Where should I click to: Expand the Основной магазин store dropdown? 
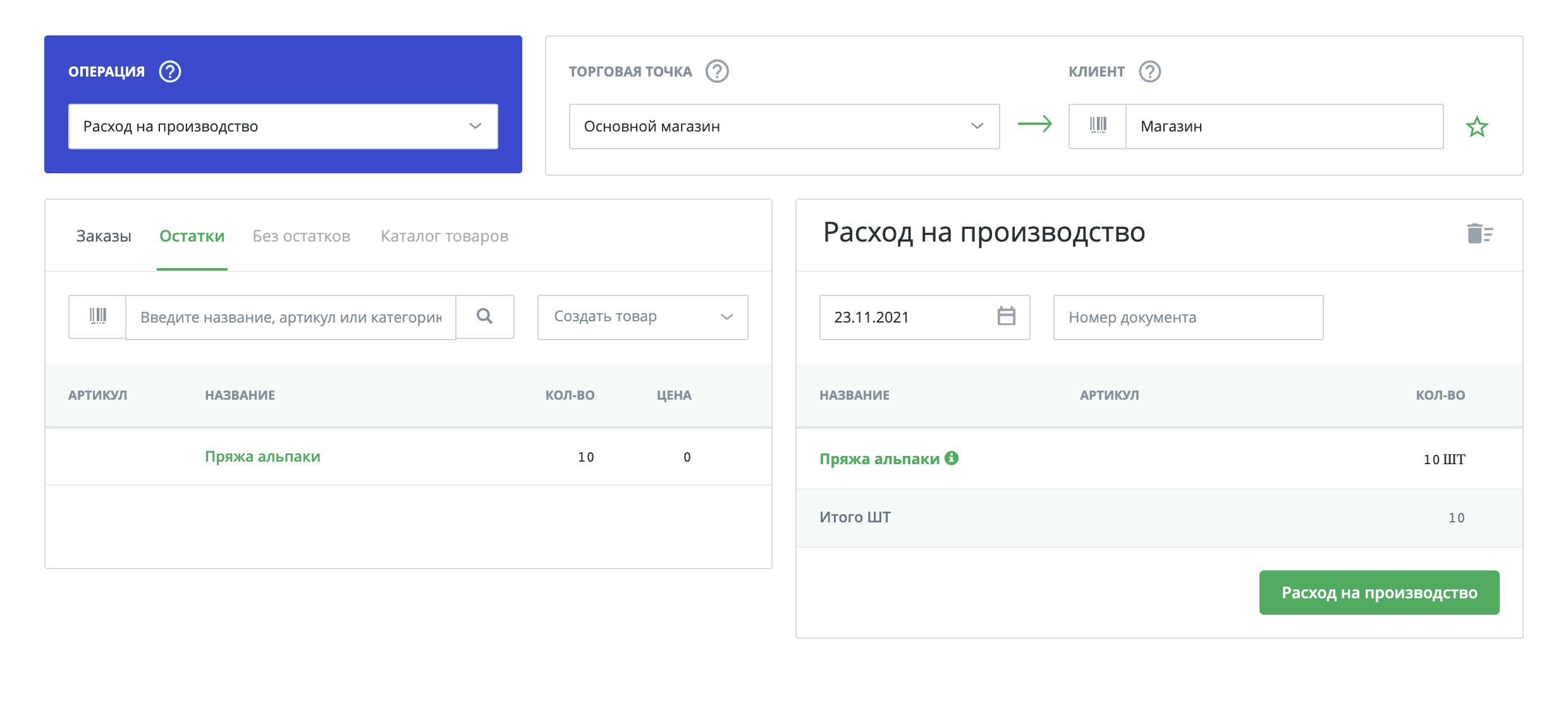click(784, 126)
